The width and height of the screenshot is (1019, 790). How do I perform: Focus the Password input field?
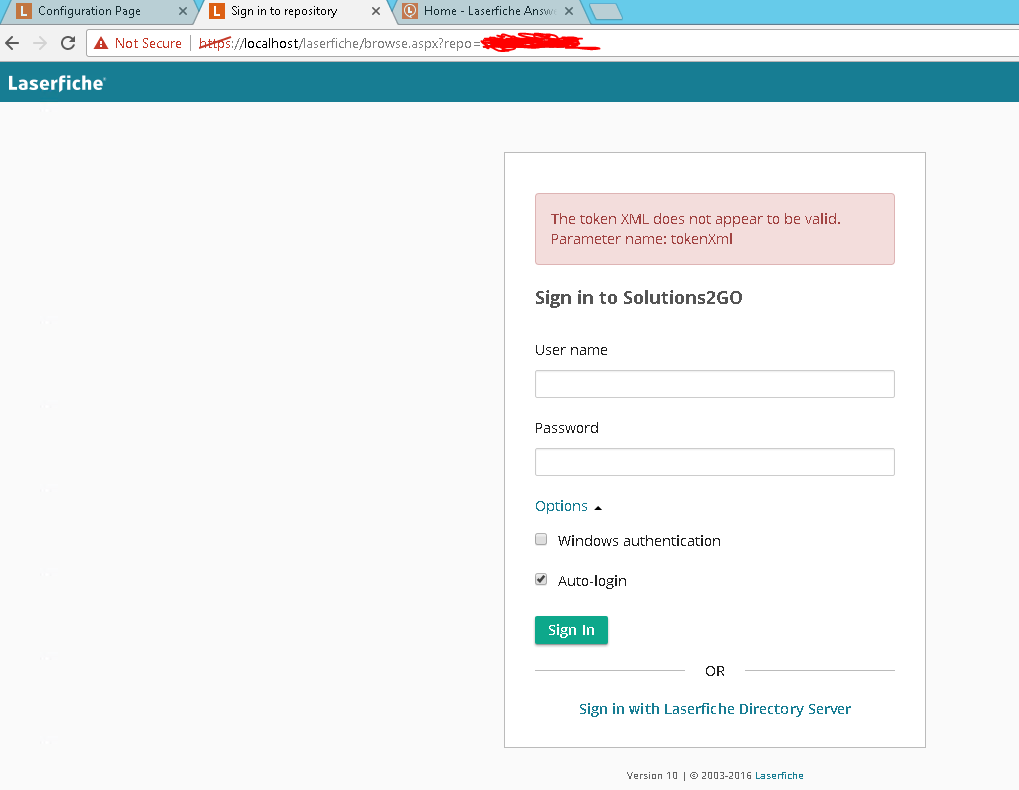coord(715,462)
